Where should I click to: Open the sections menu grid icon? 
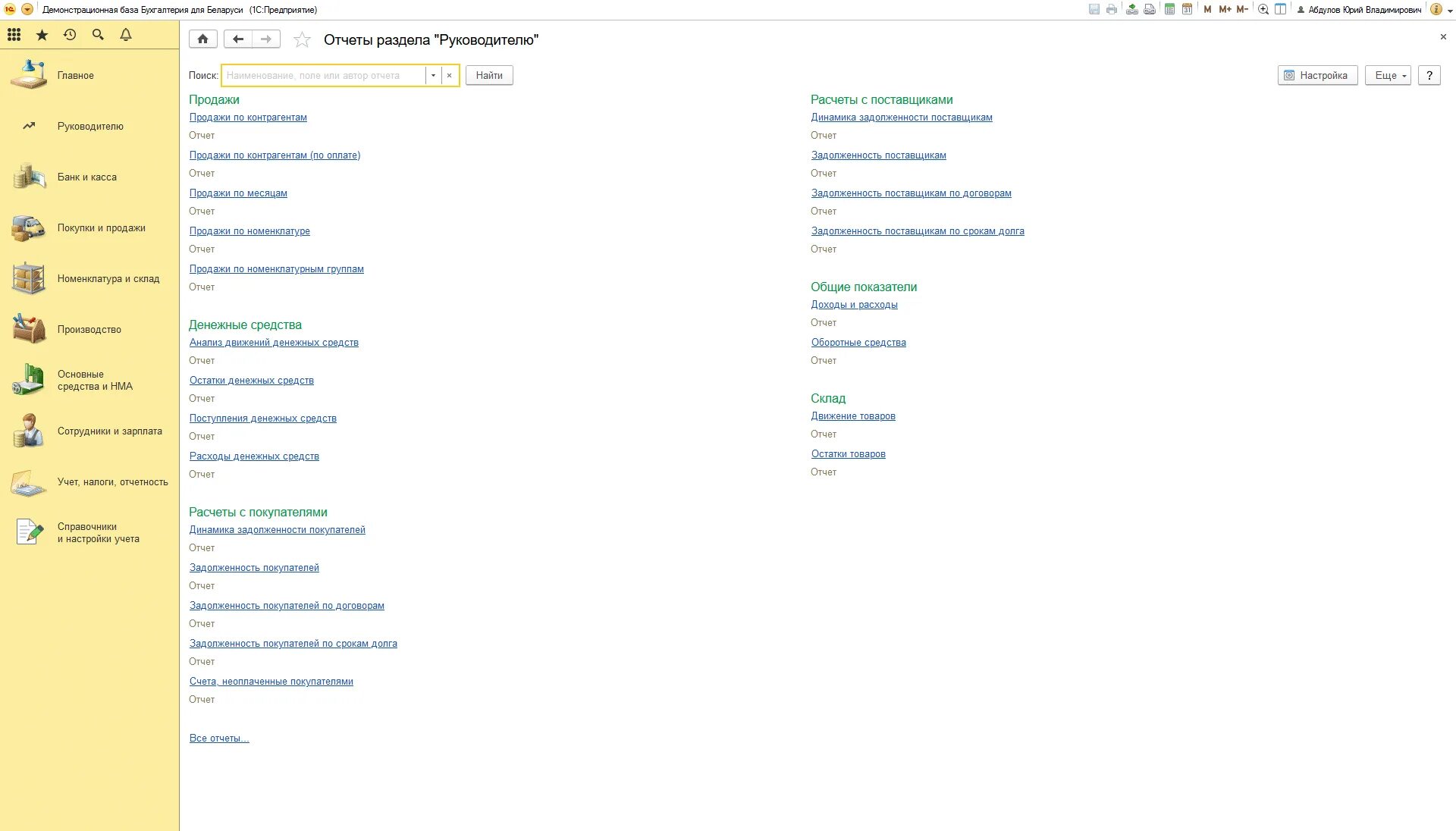pyautogui.click(x=14, y=35)
